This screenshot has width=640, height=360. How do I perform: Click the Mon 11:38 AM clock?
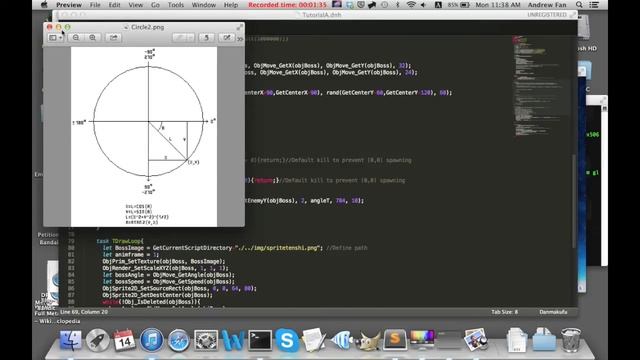(498, 5)
